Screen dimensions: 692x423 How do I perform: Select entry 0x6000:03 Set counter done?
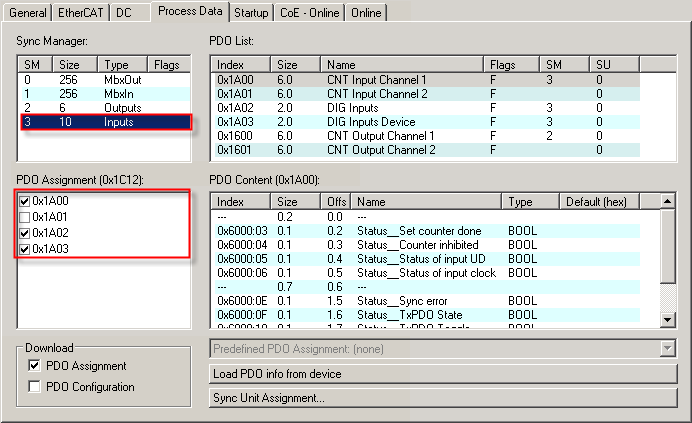click(x=426, y=231)
